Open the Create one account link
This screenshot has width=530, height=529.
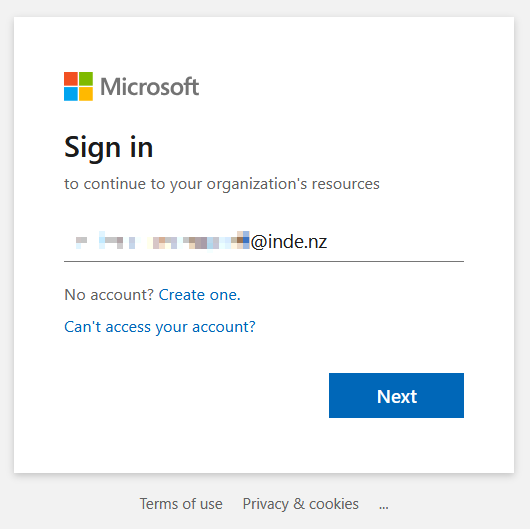click(199, 295)
